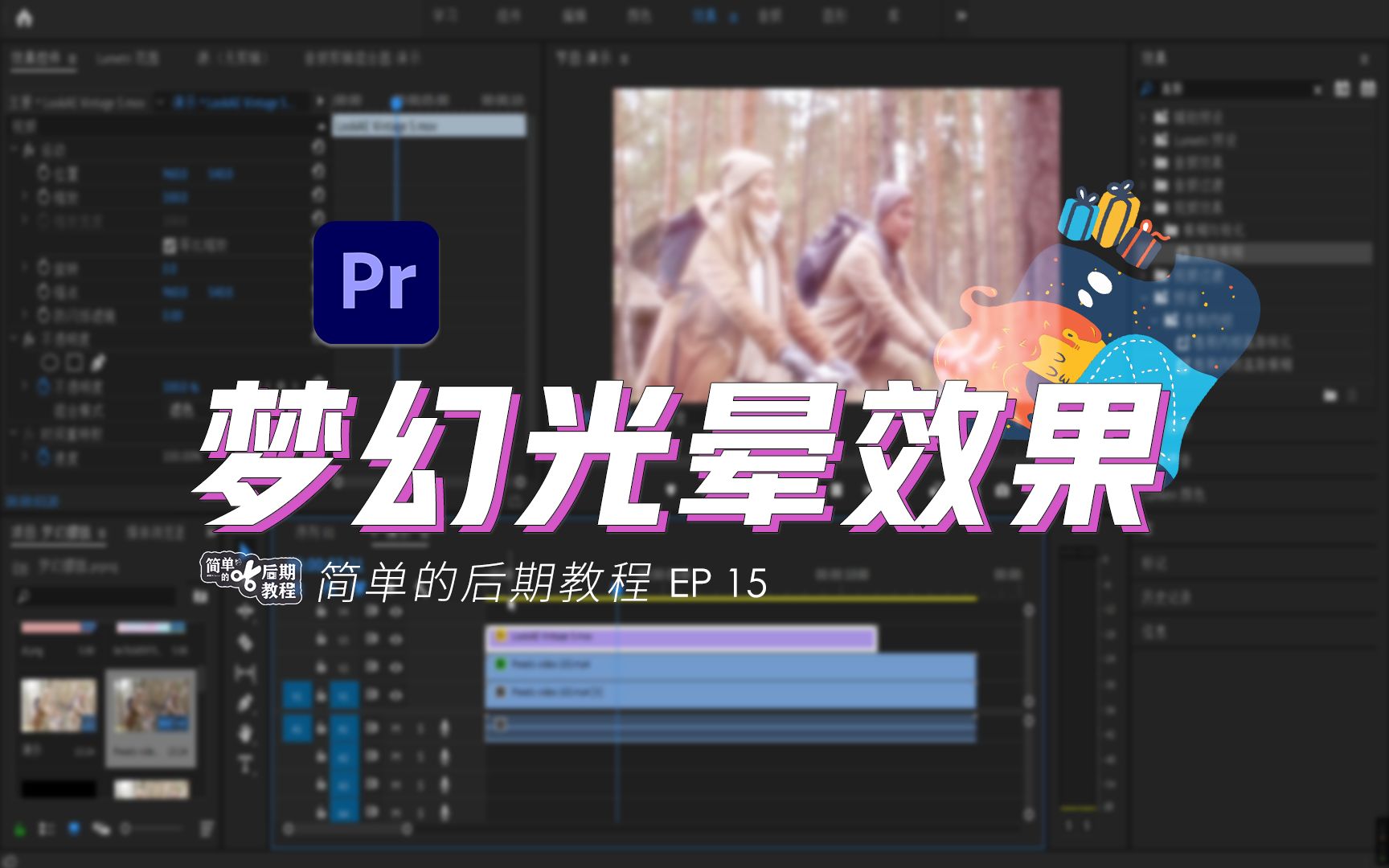Reset the Position parameter
This screenshot has height=868, width=1389.
click(318, 170)
